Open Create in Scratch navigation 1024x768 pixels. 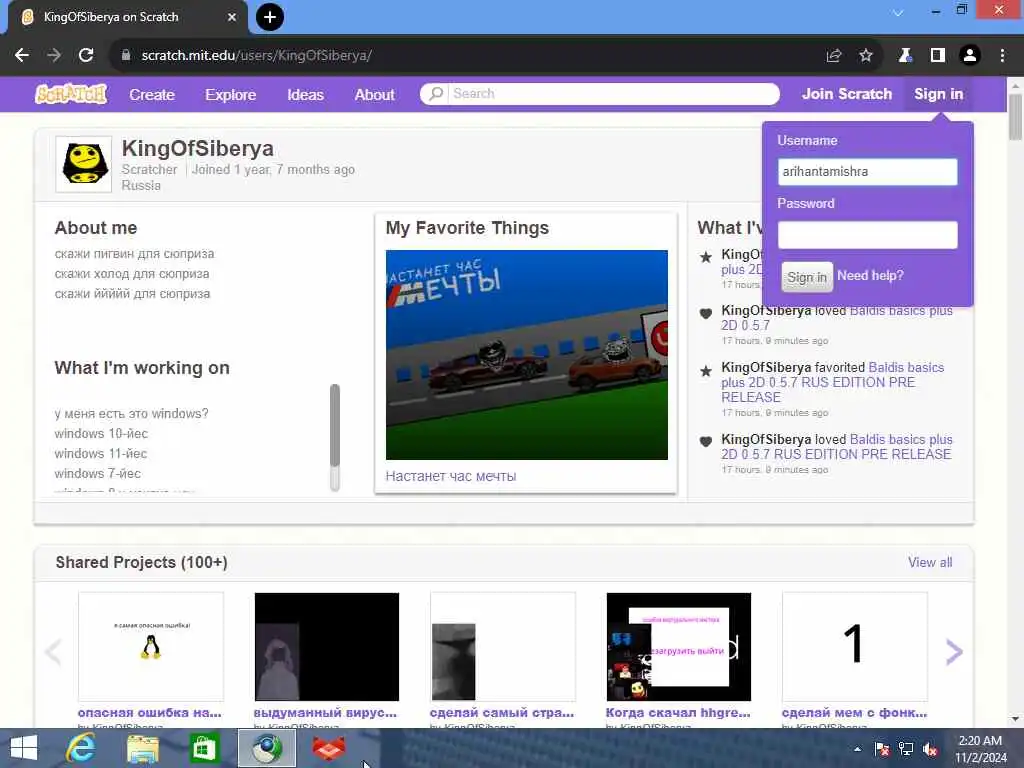(152, 95)
